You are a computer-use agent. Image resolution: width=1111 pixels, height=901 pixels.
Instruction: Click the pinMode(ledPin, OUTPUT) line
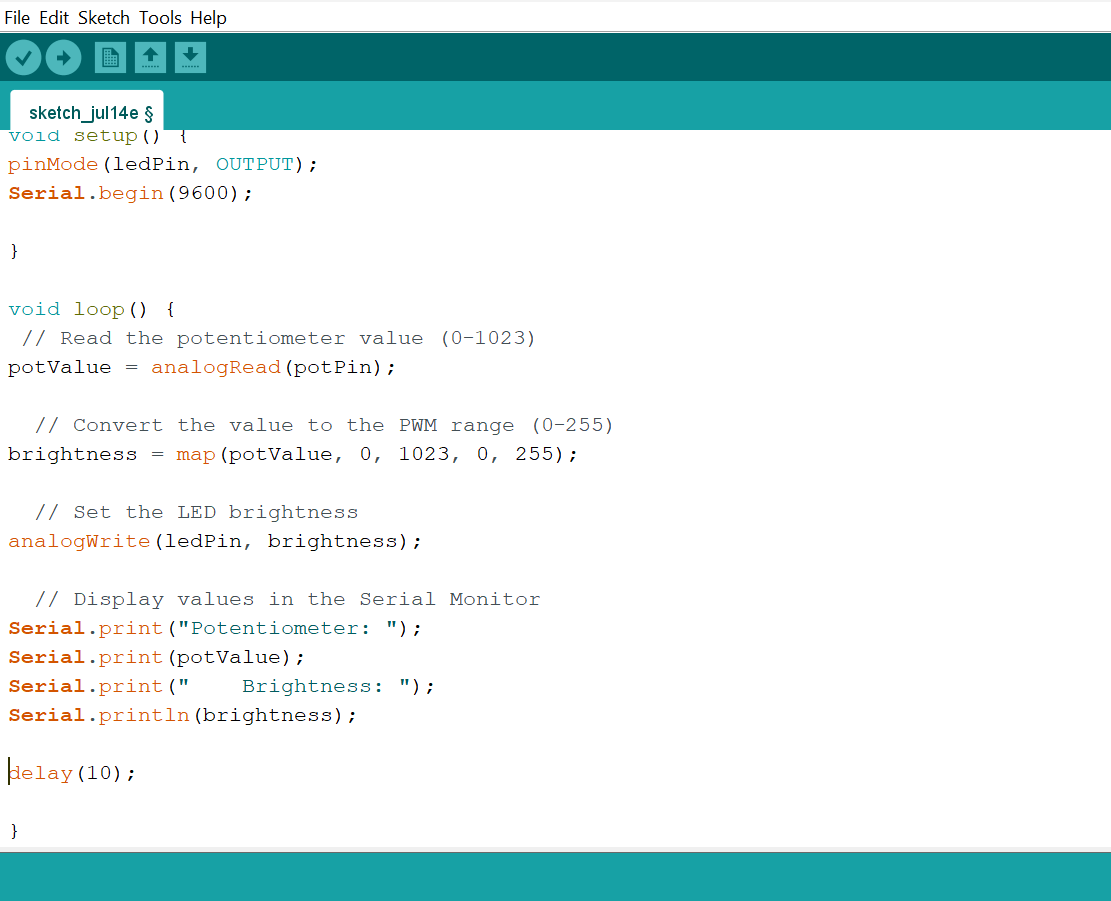(x=162, y=164)
